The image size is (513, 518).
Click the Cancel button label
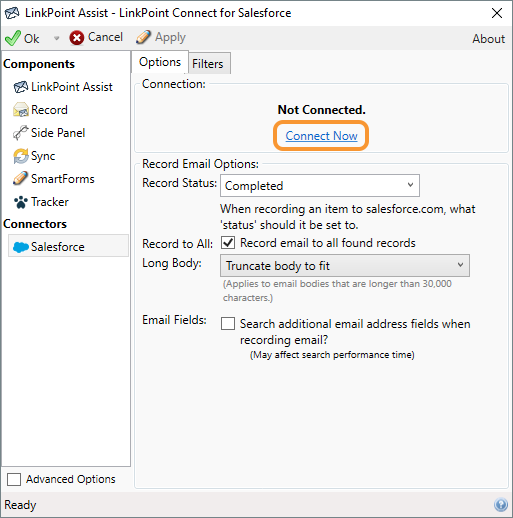(105, 37)
